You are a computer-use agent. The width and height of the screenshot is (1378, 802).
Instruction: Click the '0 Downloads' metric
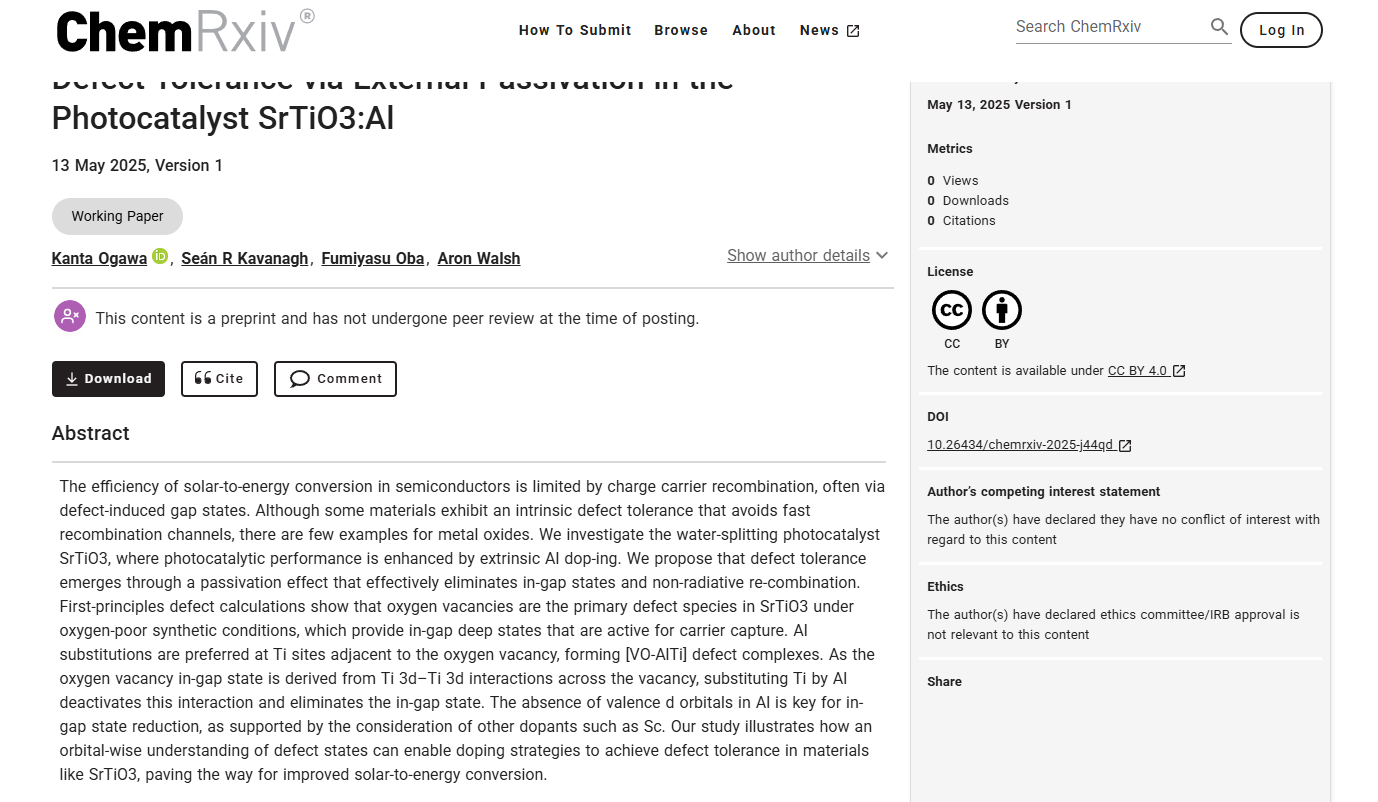coord(968,201)
